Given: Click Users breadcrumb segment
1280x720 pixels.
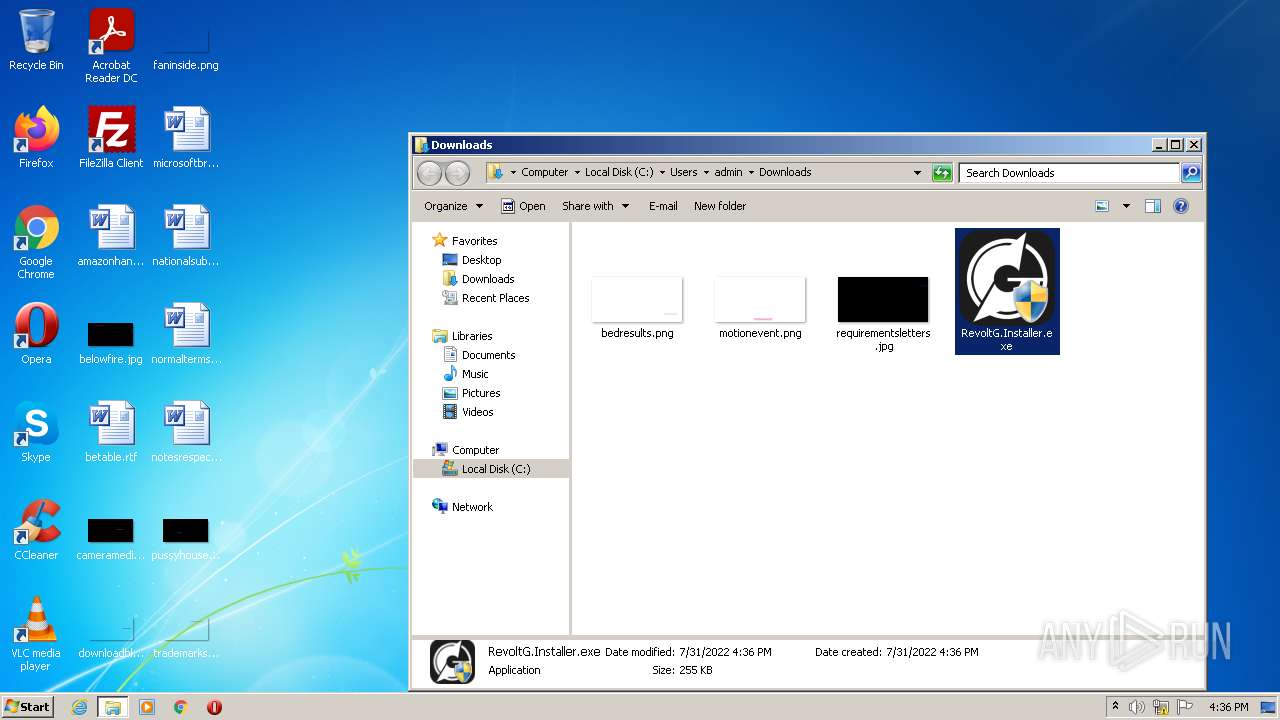Looking at the screenshot, I should tap(684, 172).
